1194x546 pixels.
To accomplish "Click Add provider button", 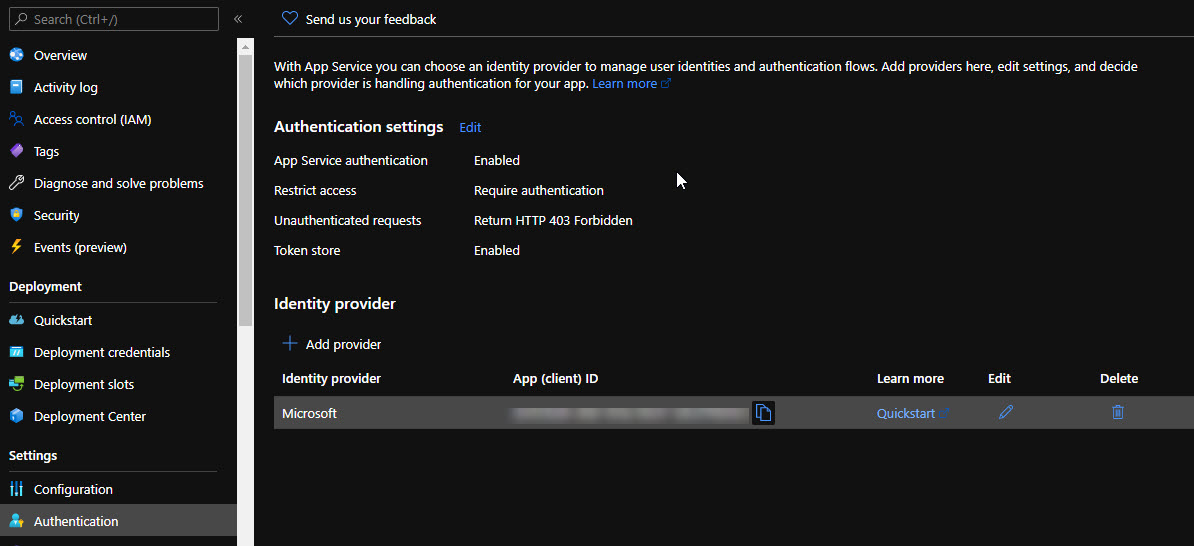I will tap(331, 344).
